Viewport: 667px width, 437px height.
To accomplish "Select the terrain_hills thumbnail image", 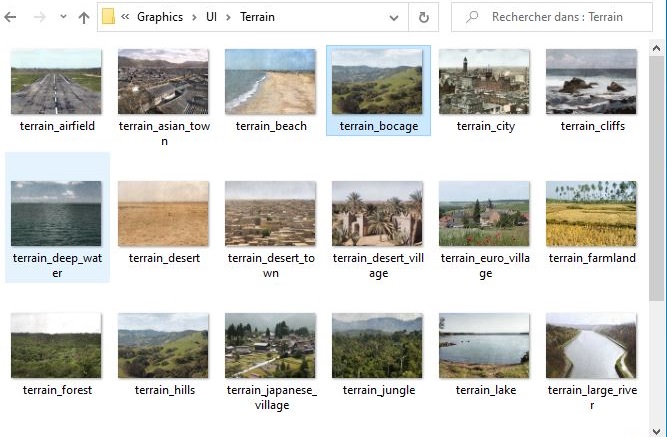I will click(x=163, y=346).
